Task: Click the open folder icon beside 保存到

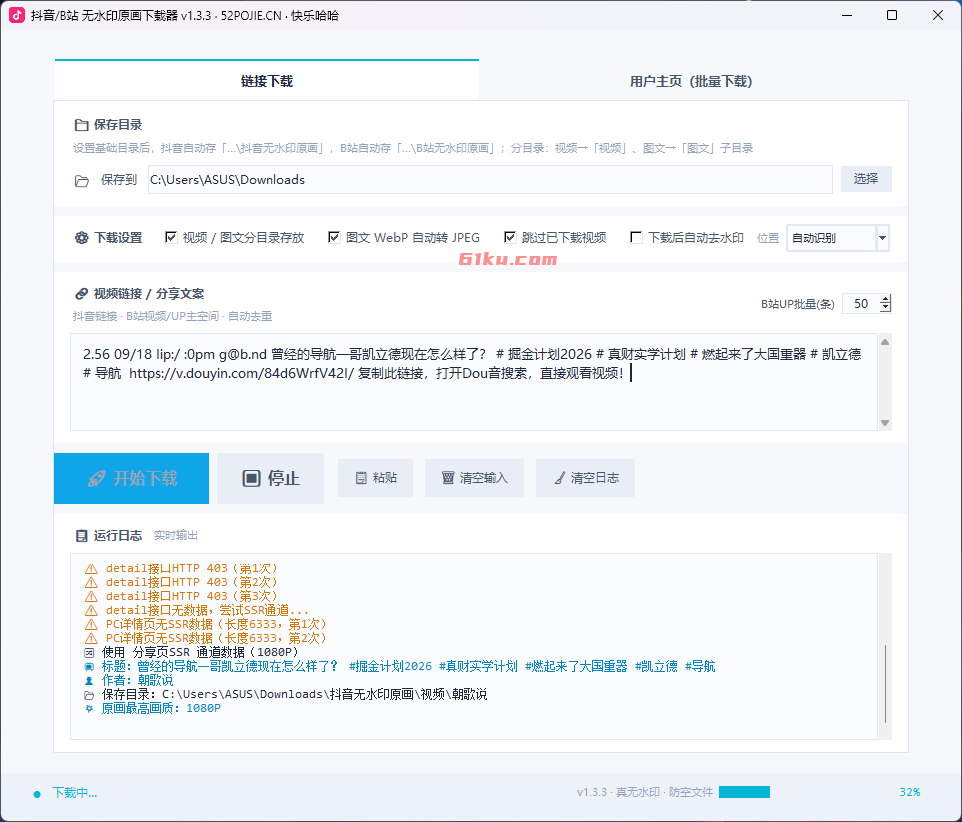Action: tap(82, 181)
